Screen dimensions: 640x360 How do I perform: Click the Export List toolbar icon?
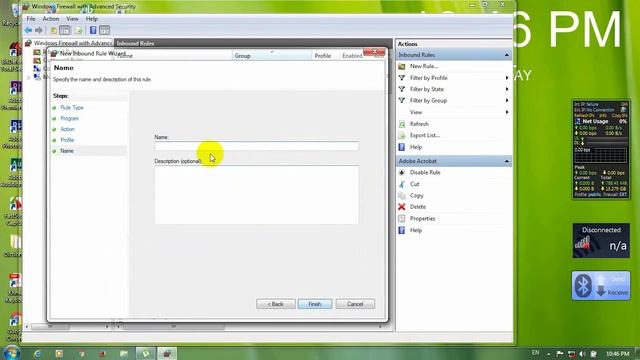(78, 30)
